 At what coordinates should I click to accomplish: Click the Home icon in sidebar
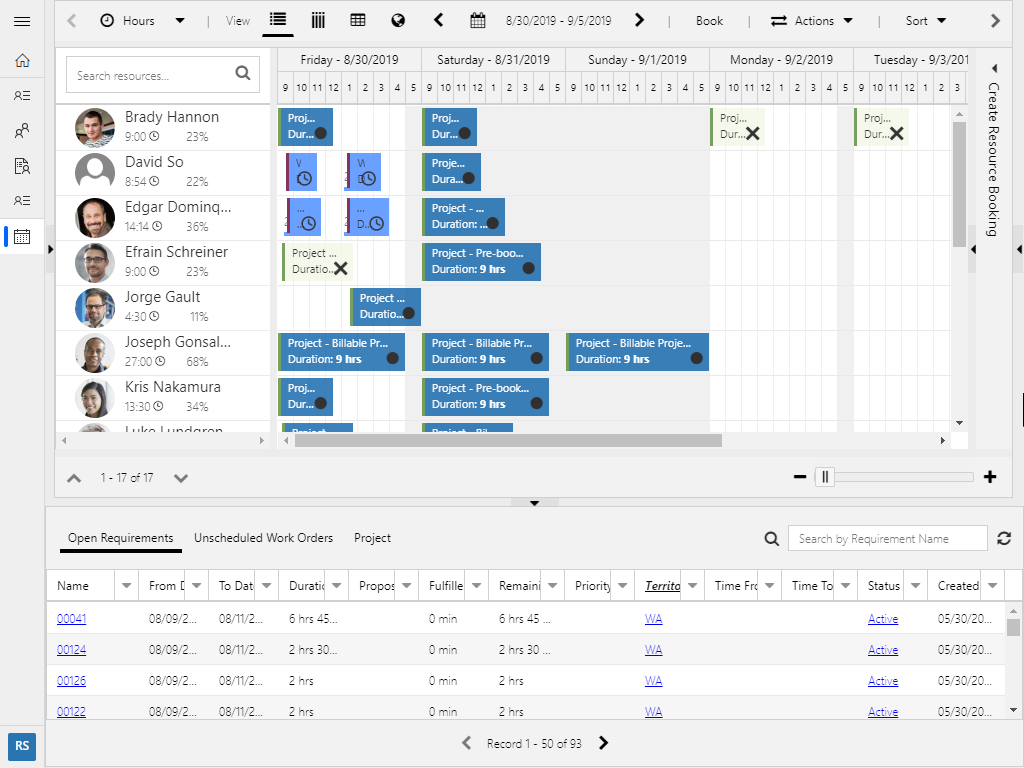pyautogui.click(x=22, y=61)
